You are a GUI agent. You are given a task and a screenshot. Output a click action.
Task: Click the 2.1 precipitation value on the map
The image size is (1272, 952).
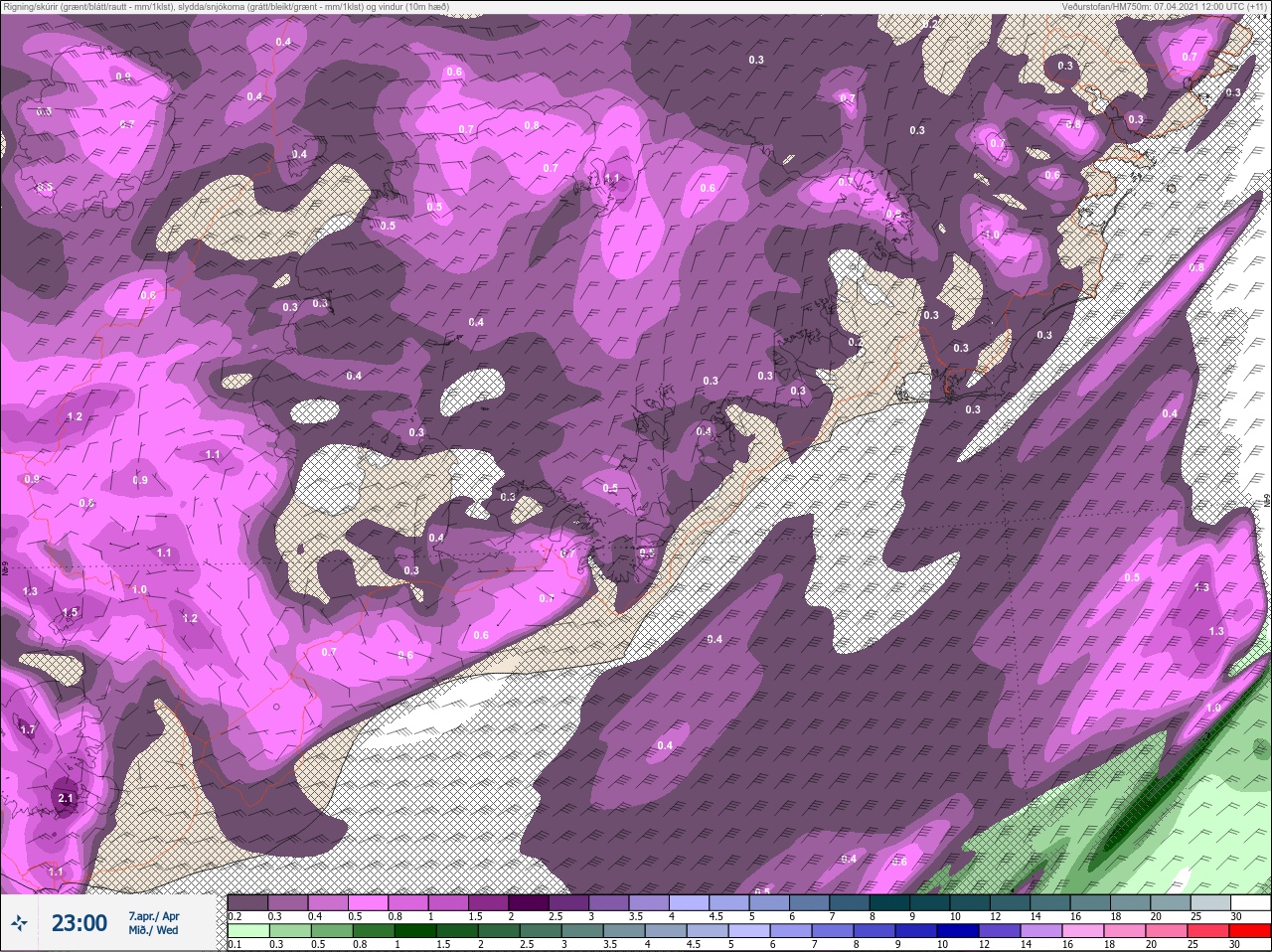click(x=66, y=798)
